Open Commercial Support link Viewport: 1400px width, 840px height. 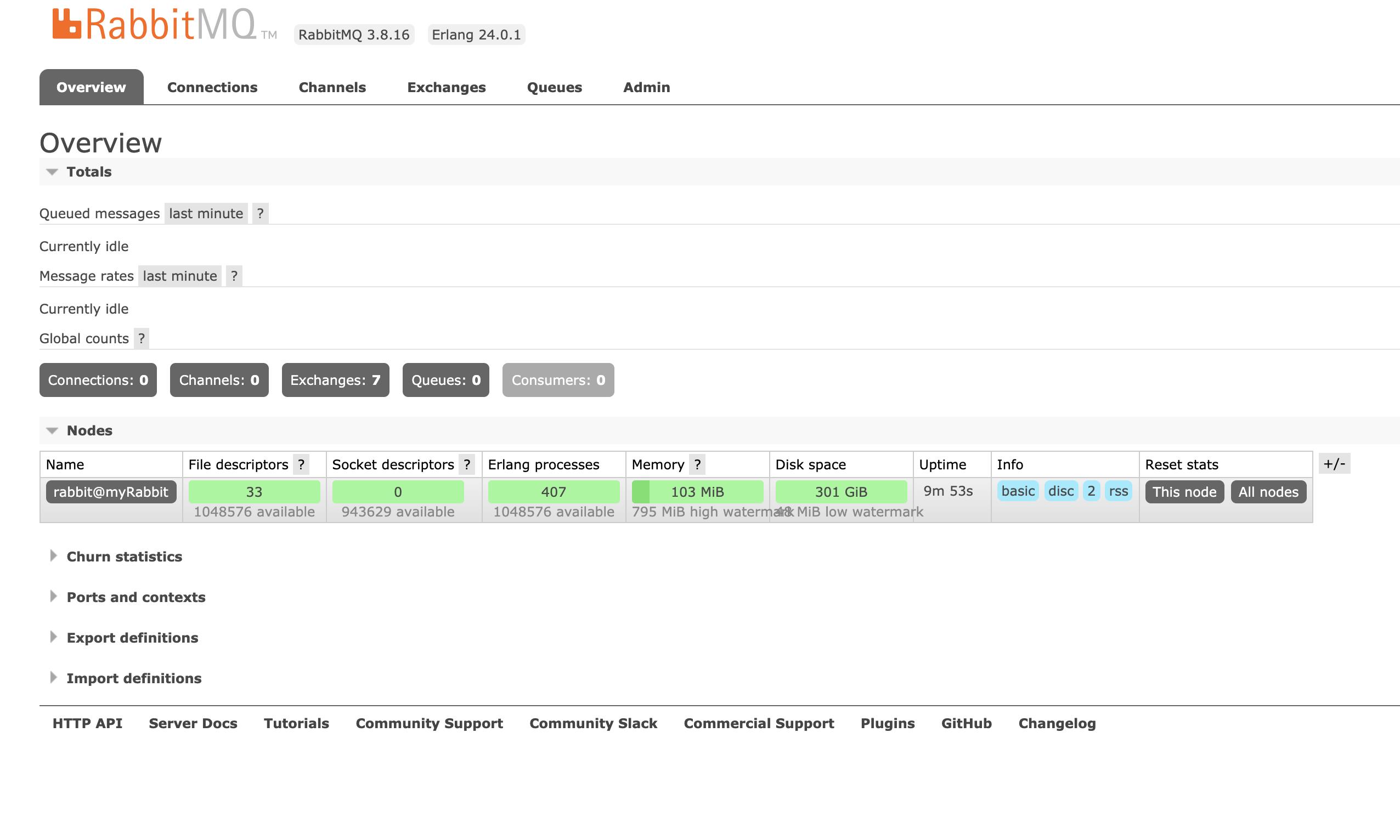pyautogui.click(x=759, y=723)
